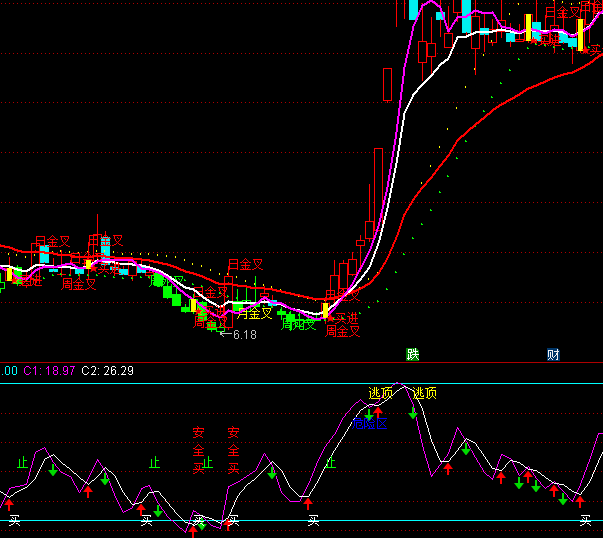Screen dimensions: 603x538
Task: Click the blue 财 finance marker
Action: (x=553, y=355)
